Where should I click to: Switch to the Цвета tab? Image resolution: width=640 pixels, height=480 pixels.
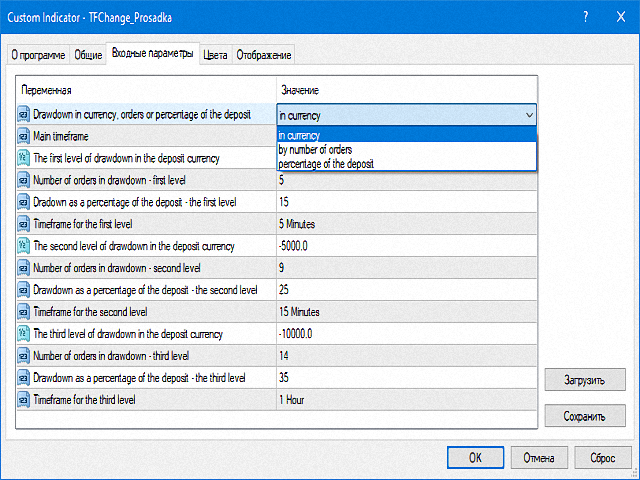tap(215, 55)
